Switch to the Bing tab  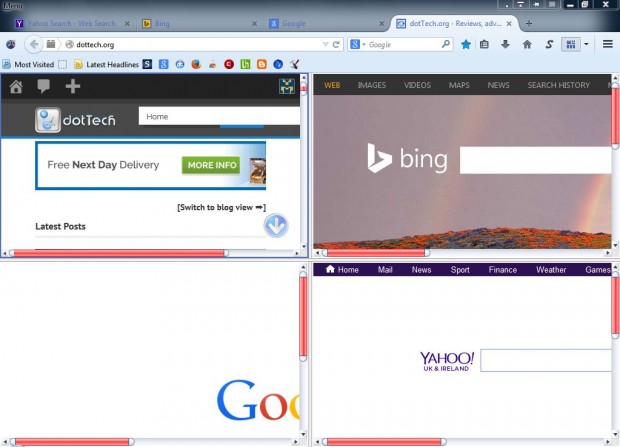[156, 23]
